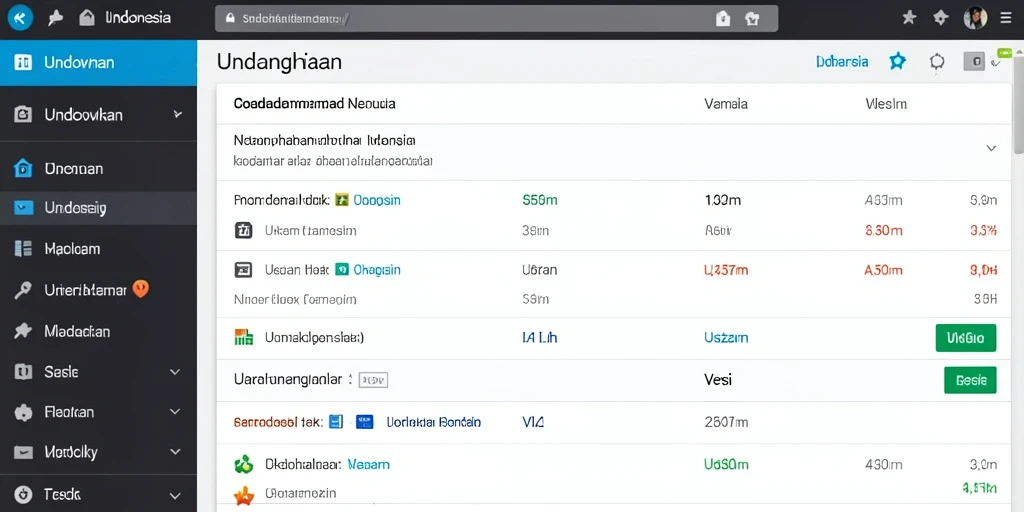Click the blue square icon after Sarrodasel tek
This screenshot has height=512, width=1024.
click(336, 422)
